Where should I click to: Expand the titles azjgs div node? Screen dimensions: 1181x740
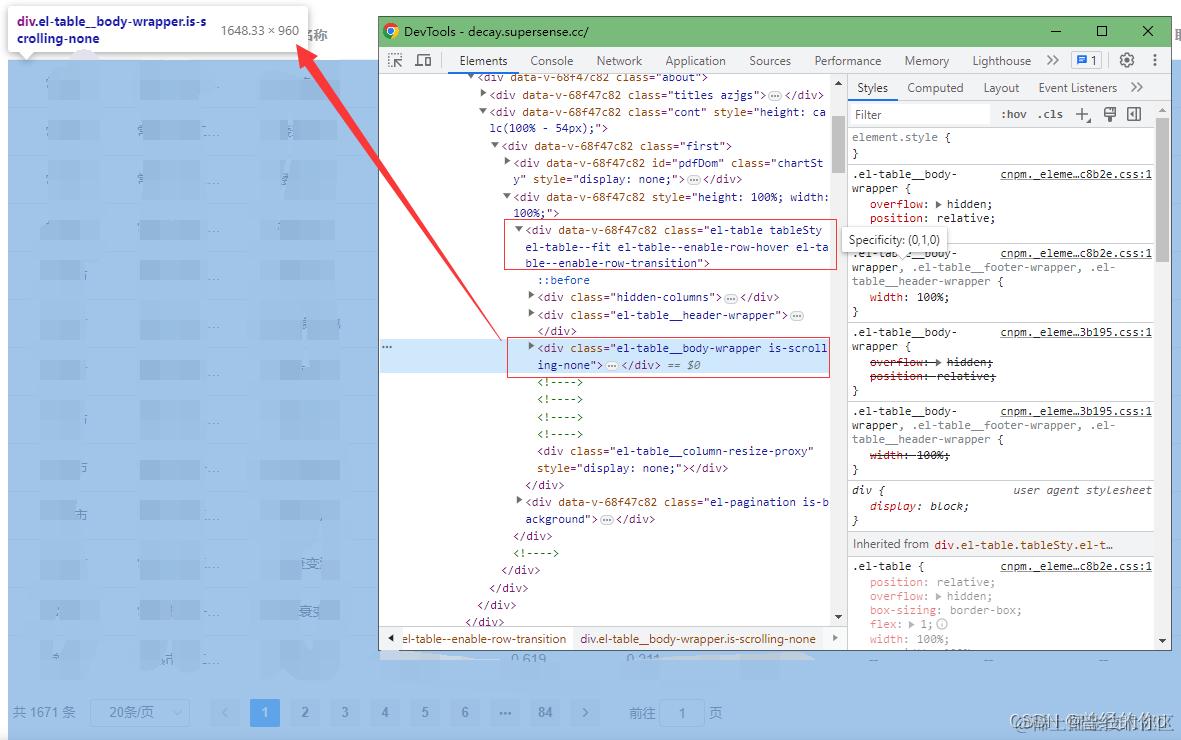coord(483,93)
